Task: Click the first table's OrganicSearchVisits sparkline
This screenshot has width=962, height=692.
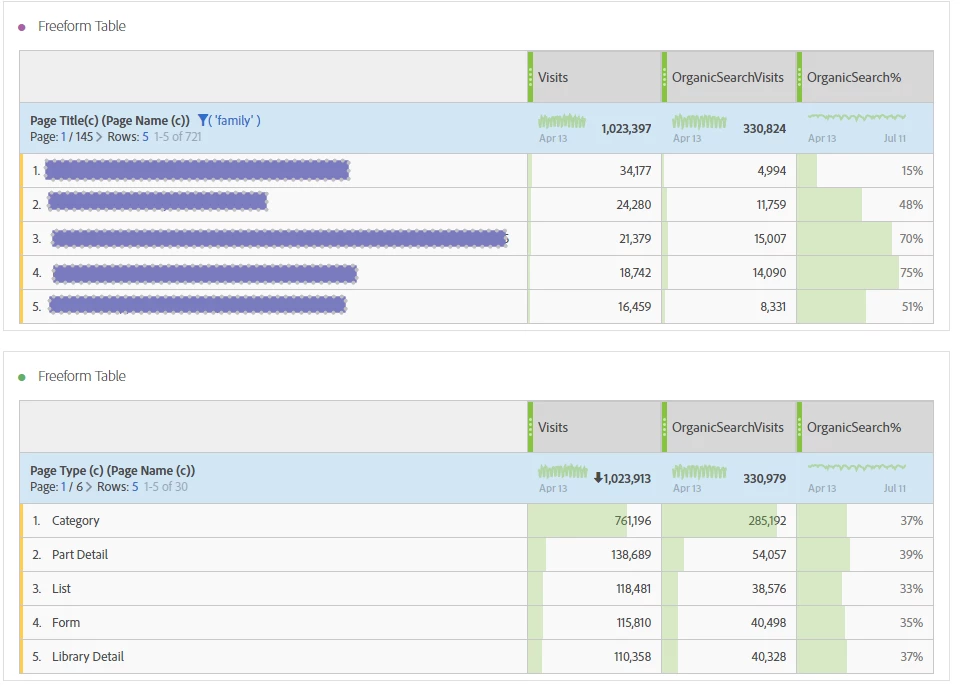Action: [699, 121]
